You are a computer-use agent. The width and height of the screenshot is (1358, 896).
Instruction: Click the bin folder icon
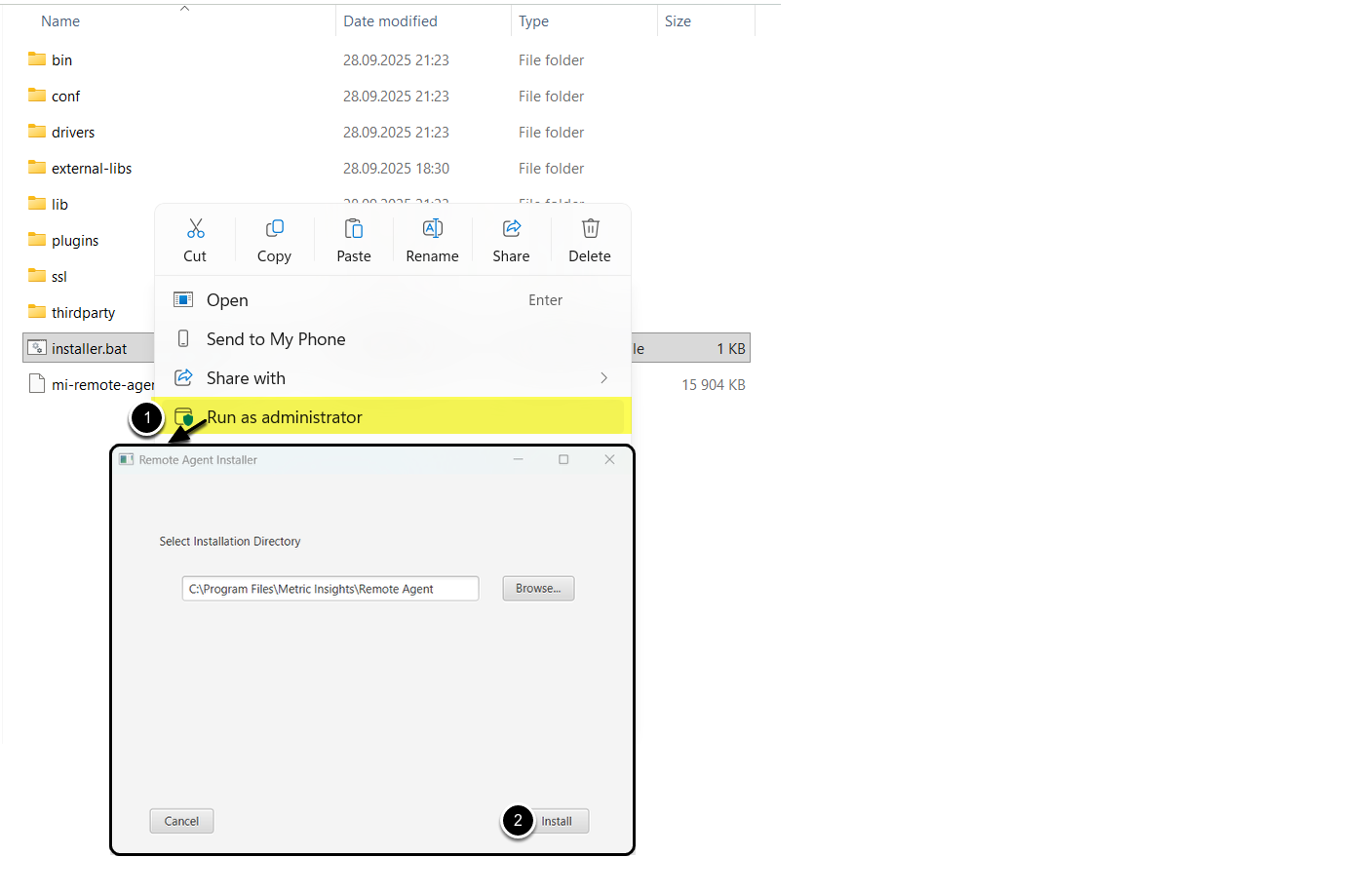[x=37, y=59]
